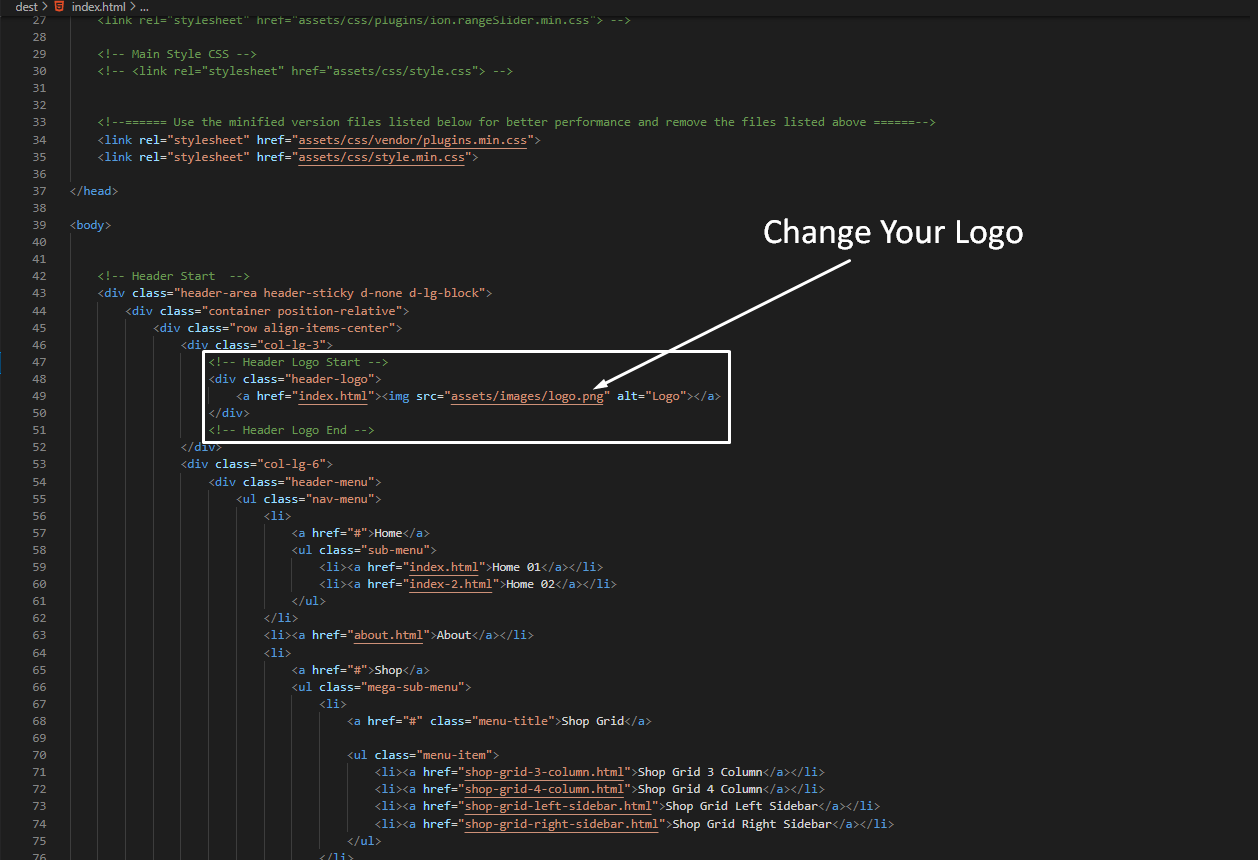Image resolution: width=1258 pixels, height=860 pixels.
Task: Expand the breadcrumb ellipsis symbol list
Action: [x=144, y=7]
